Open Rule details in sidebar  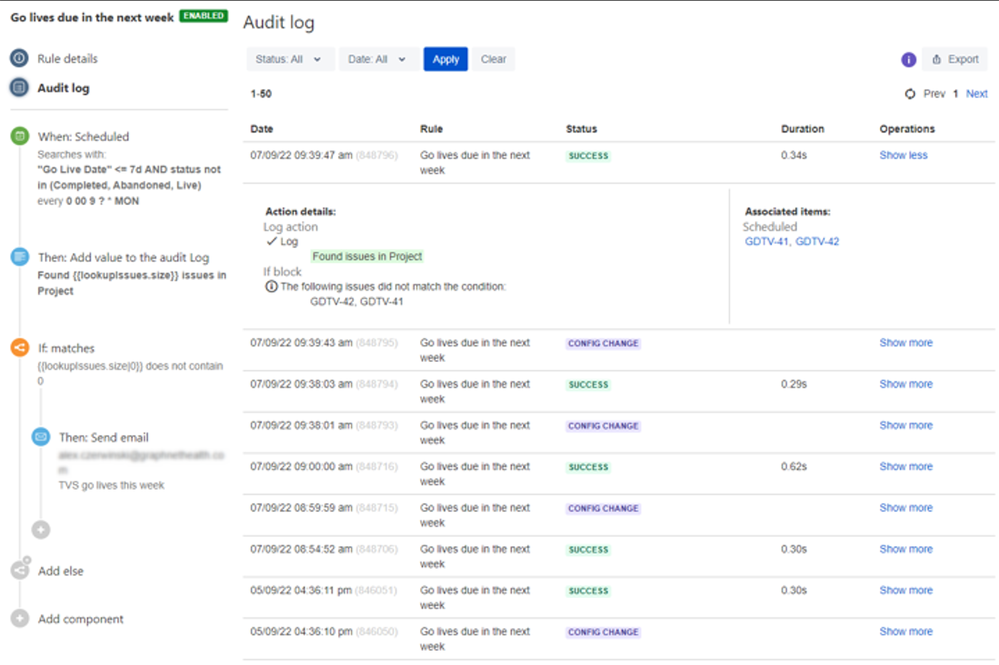coord(67,59)
